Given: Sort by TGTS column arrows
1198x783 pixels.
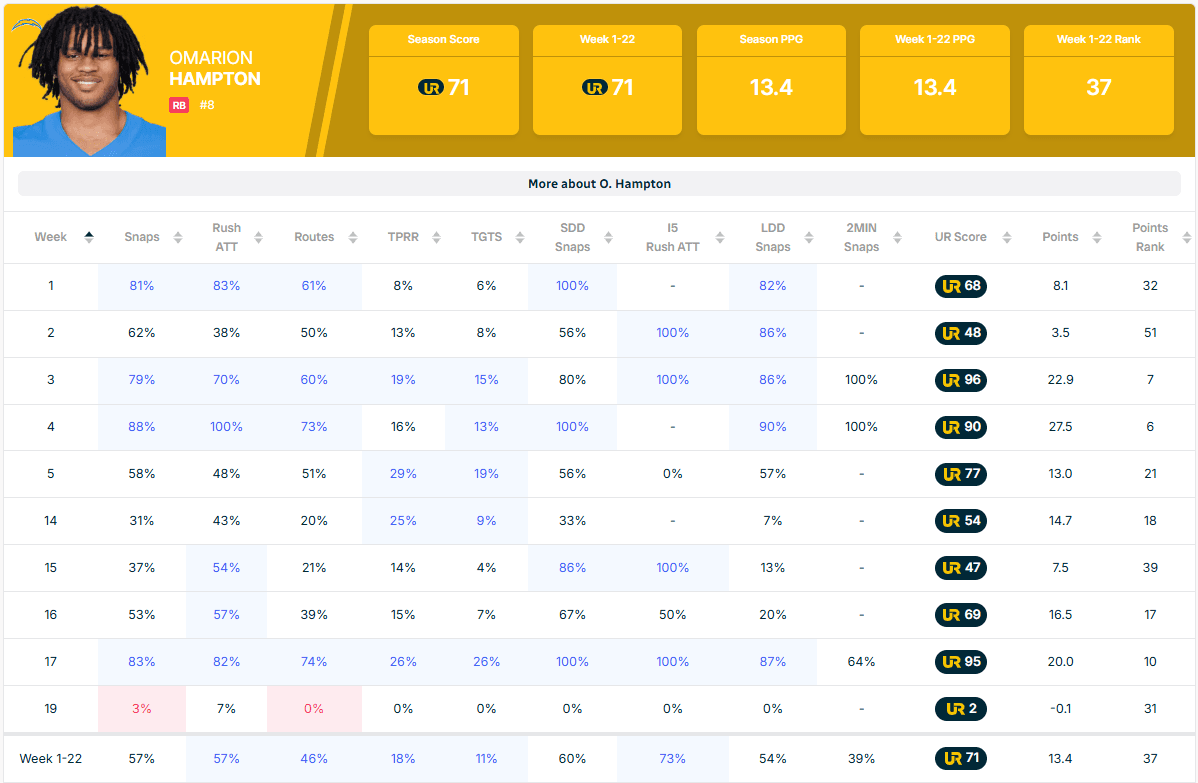Looking at the screenshot, I should pos(520,238).
